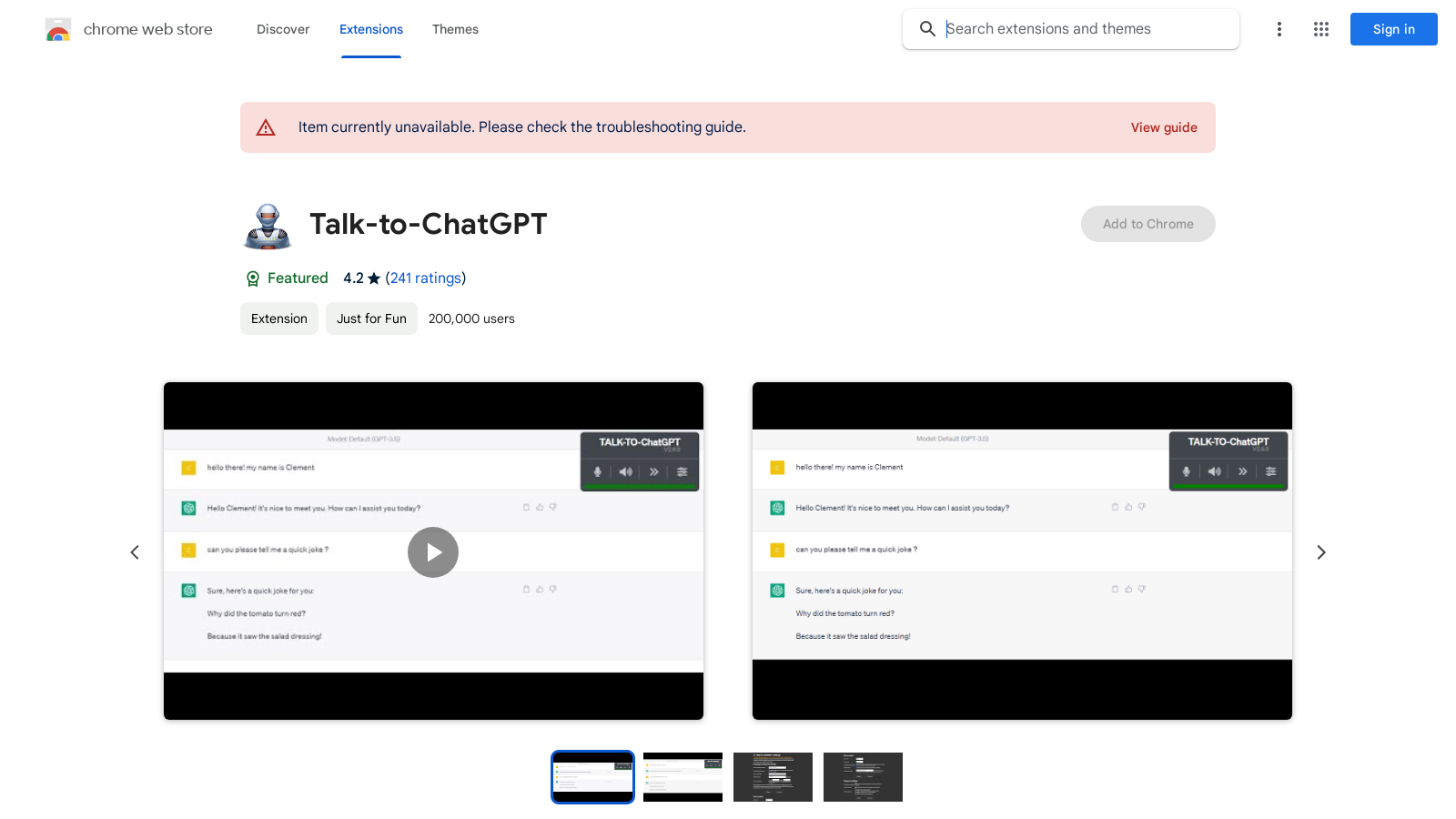
Task: Open the View guide link
Action: (1164, 127)
